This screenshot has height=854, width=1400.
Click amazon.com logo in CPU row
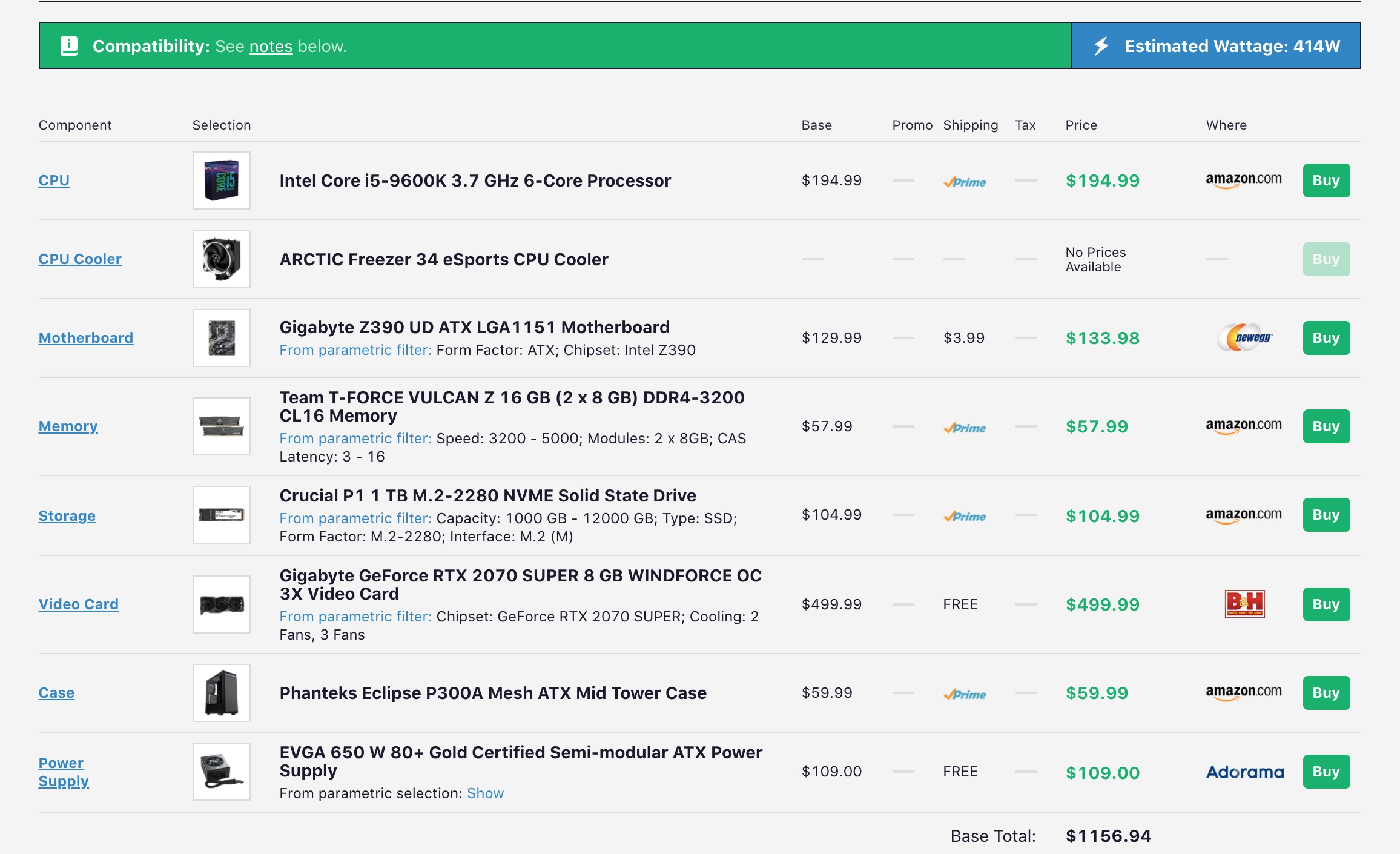[x=1243, y=180]
